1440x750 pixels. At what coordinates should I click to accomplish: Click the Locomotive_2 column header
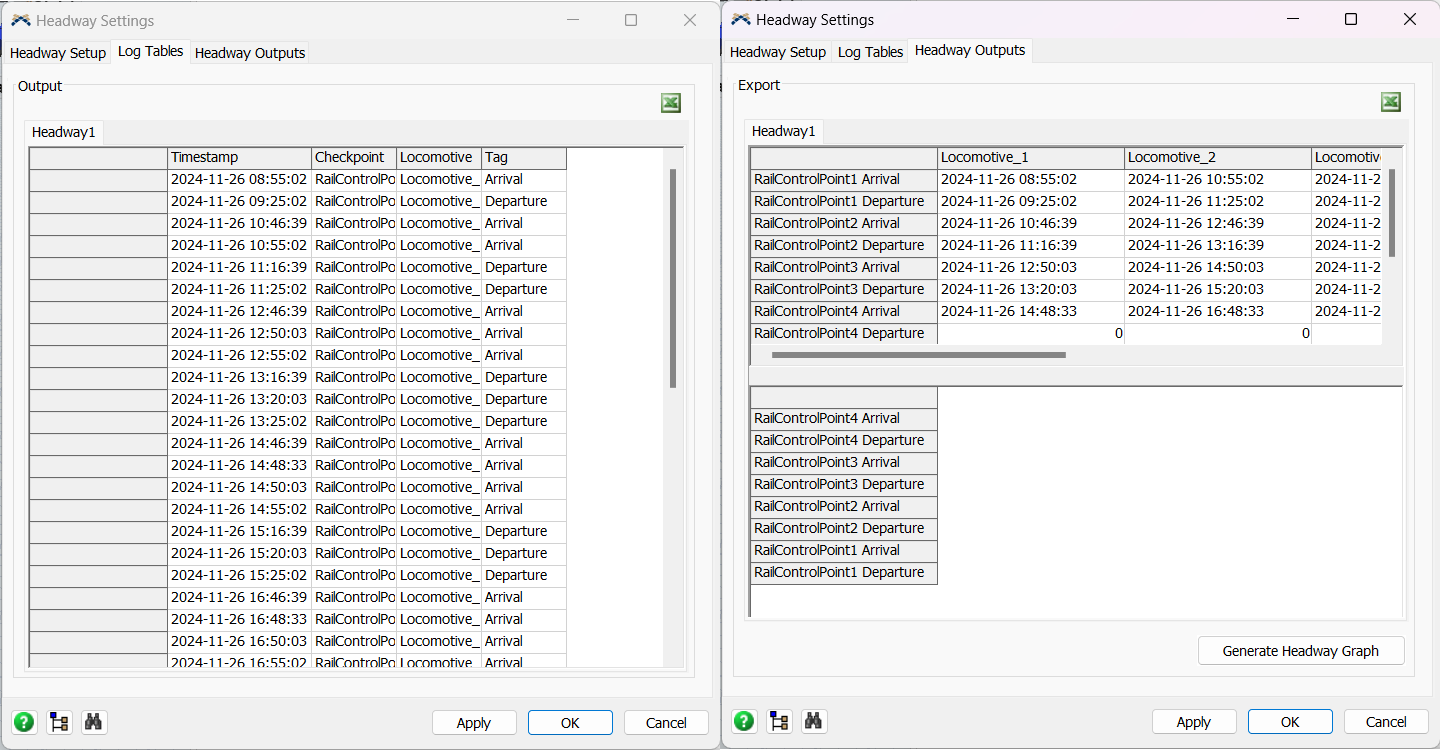[x=1217, y=158]
